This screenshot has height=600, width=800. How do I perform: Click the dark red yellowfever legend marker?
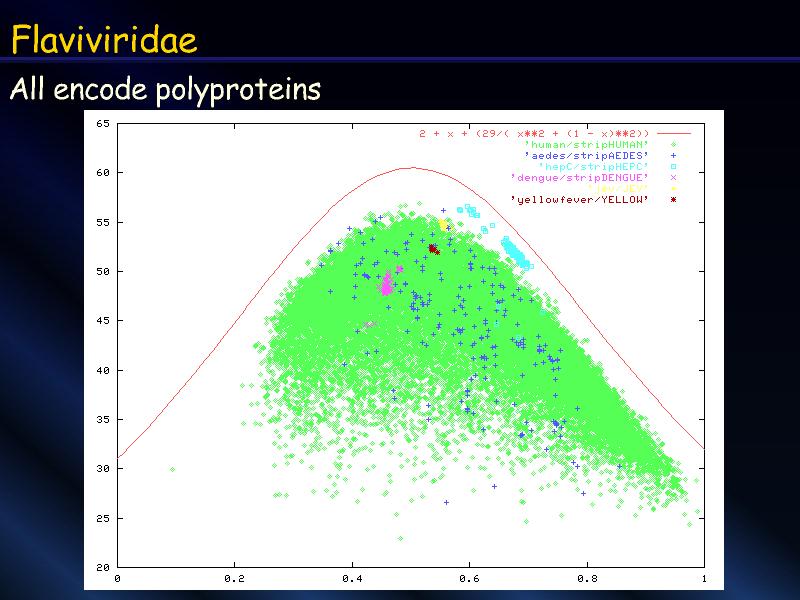coord(674,199)
